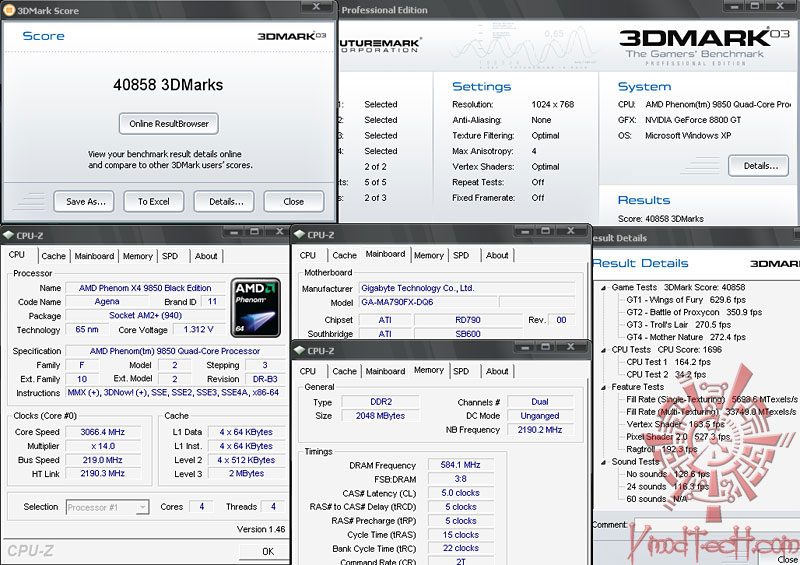The image size is (800, 565).
Task: Click the RD790 chipset field
Action: coord(468,320)
